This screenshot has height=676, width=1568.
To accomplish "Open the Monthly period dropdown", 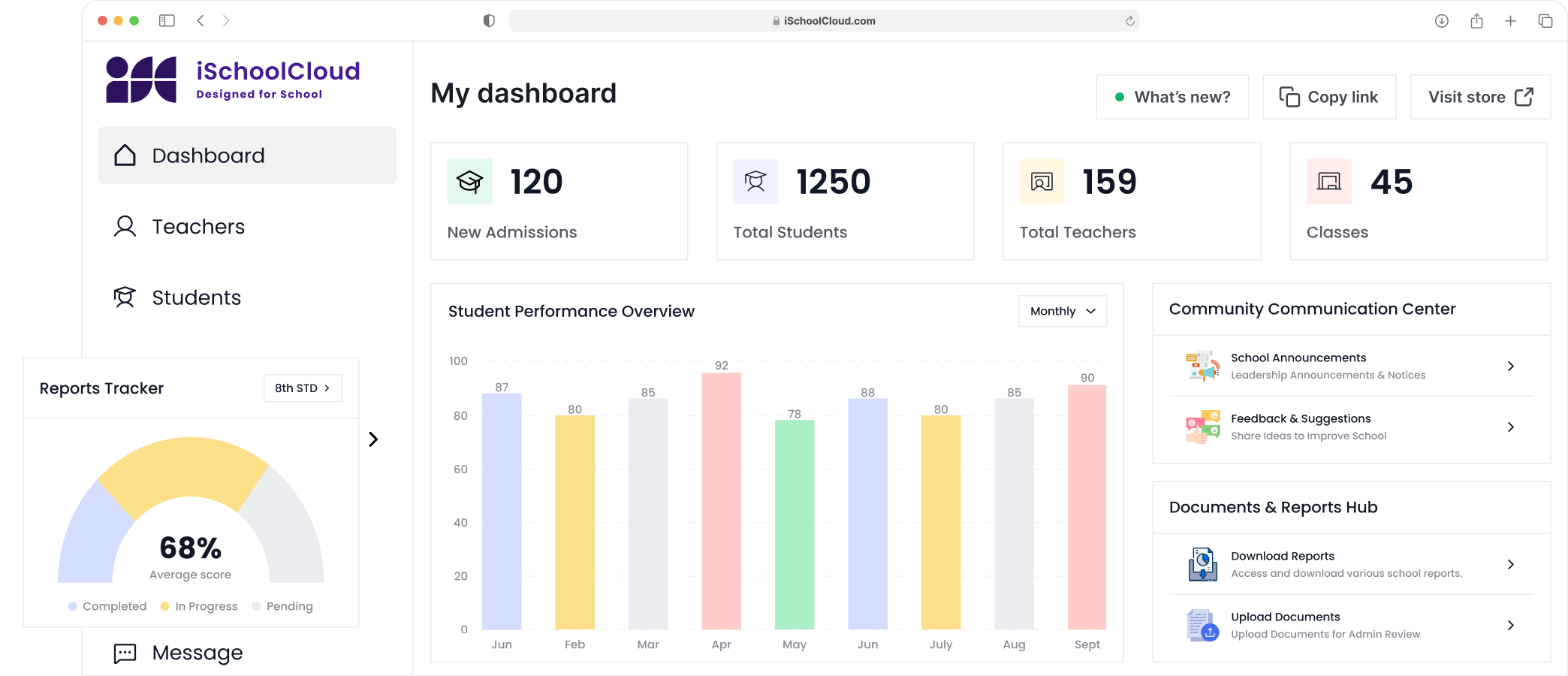I will pos(1062,311).
